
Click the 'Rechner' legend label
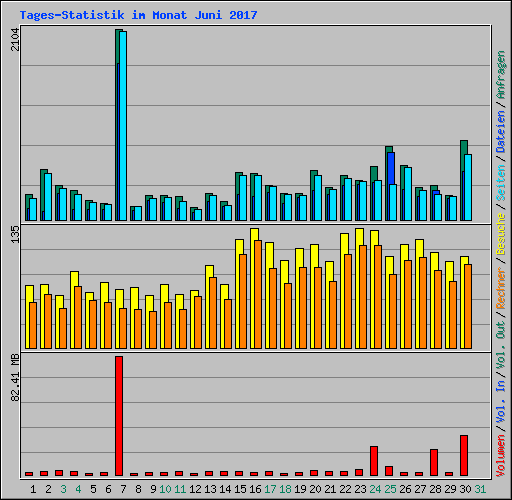pos(501,288)
